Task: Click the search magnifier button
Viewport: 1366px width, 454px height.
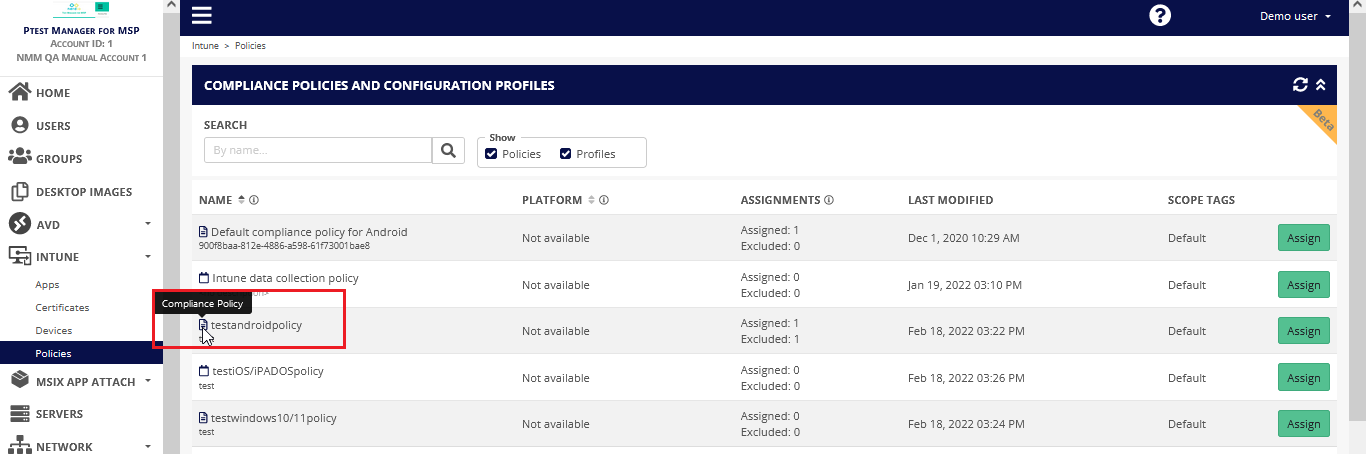Action: pyautogui.click(x=448, y=150)
